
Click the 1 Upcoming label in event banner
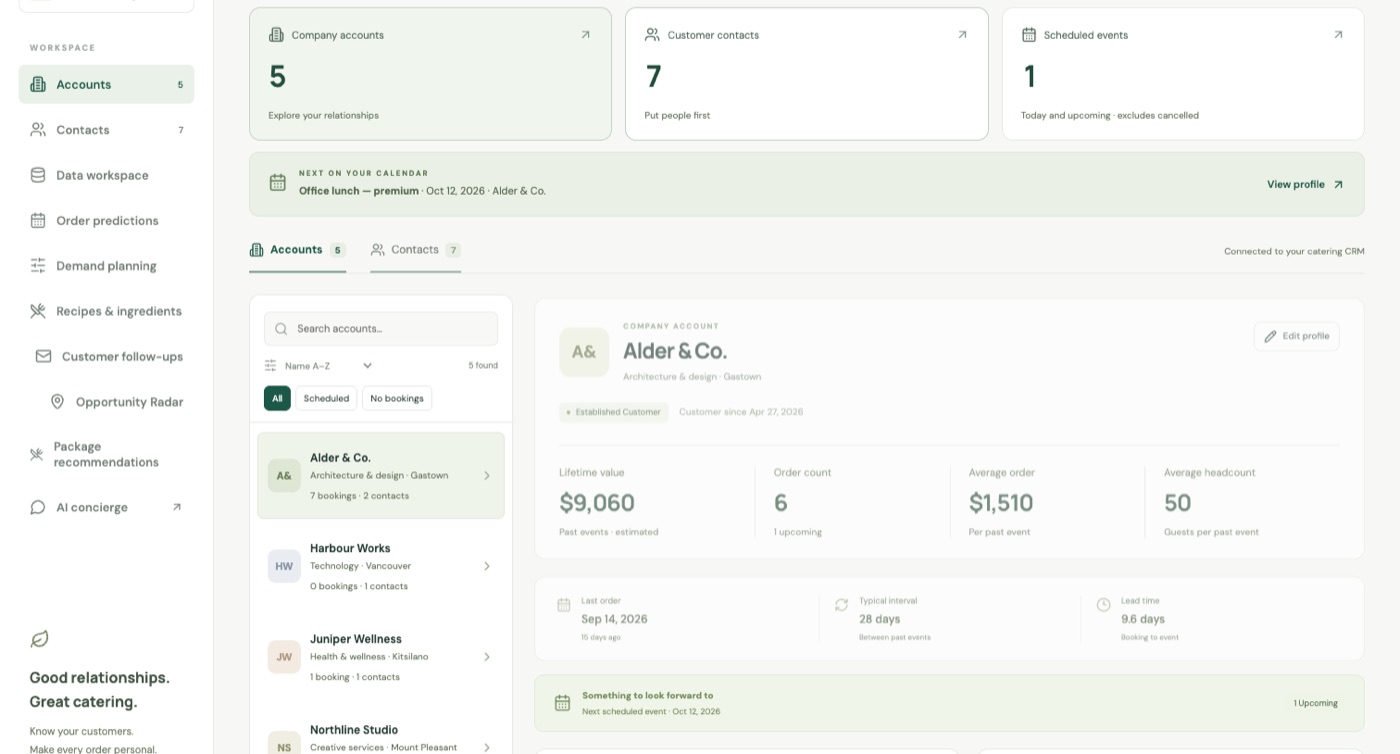1316,703
